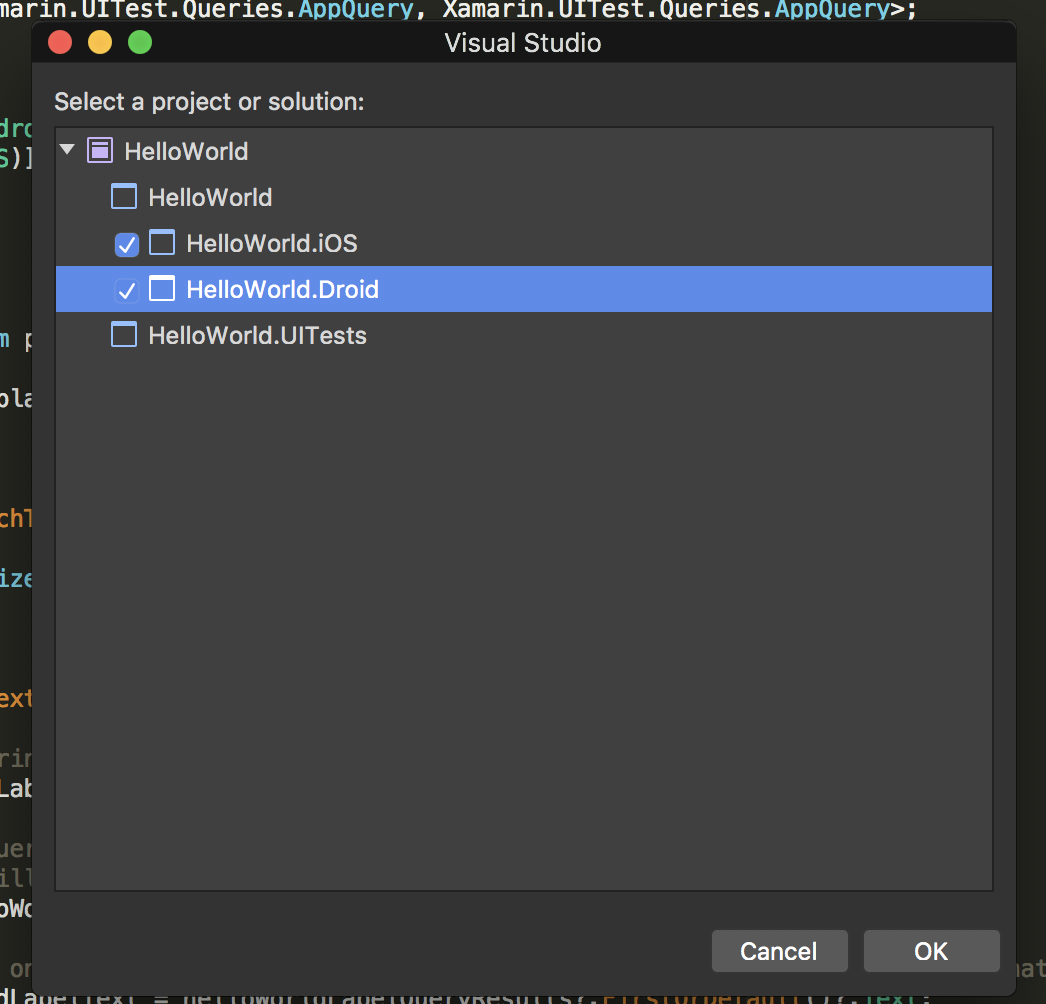Click the HelloWorld.Droid project icon
The image size is (1046, 1004).
click(161, 289)
